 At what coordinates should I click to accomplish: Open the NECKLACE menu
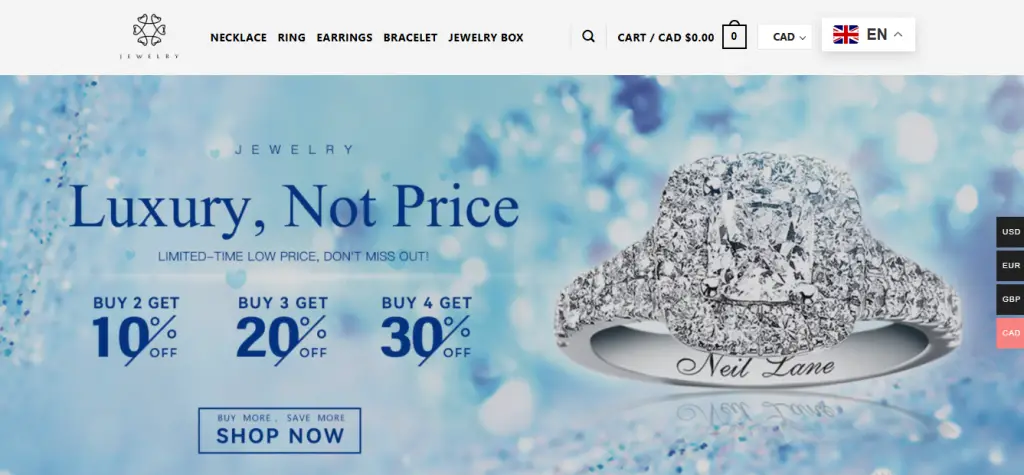238,38
